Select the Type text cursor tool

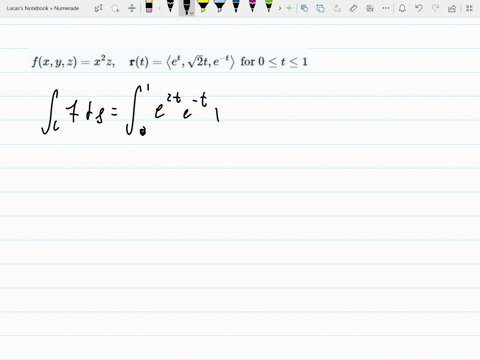98,8
